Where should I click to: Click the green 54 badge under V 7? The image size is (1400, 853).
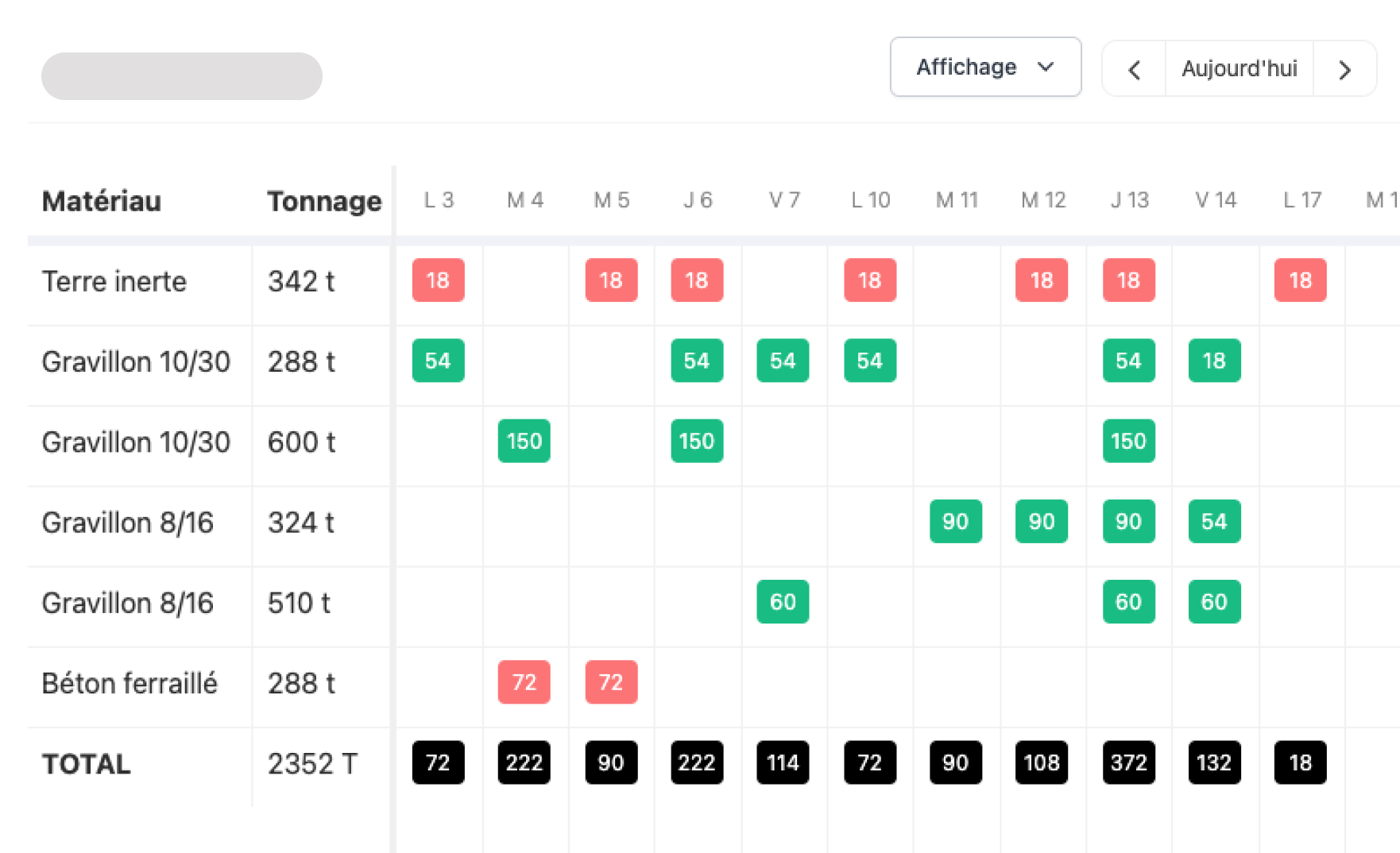(x=783, y=361)
